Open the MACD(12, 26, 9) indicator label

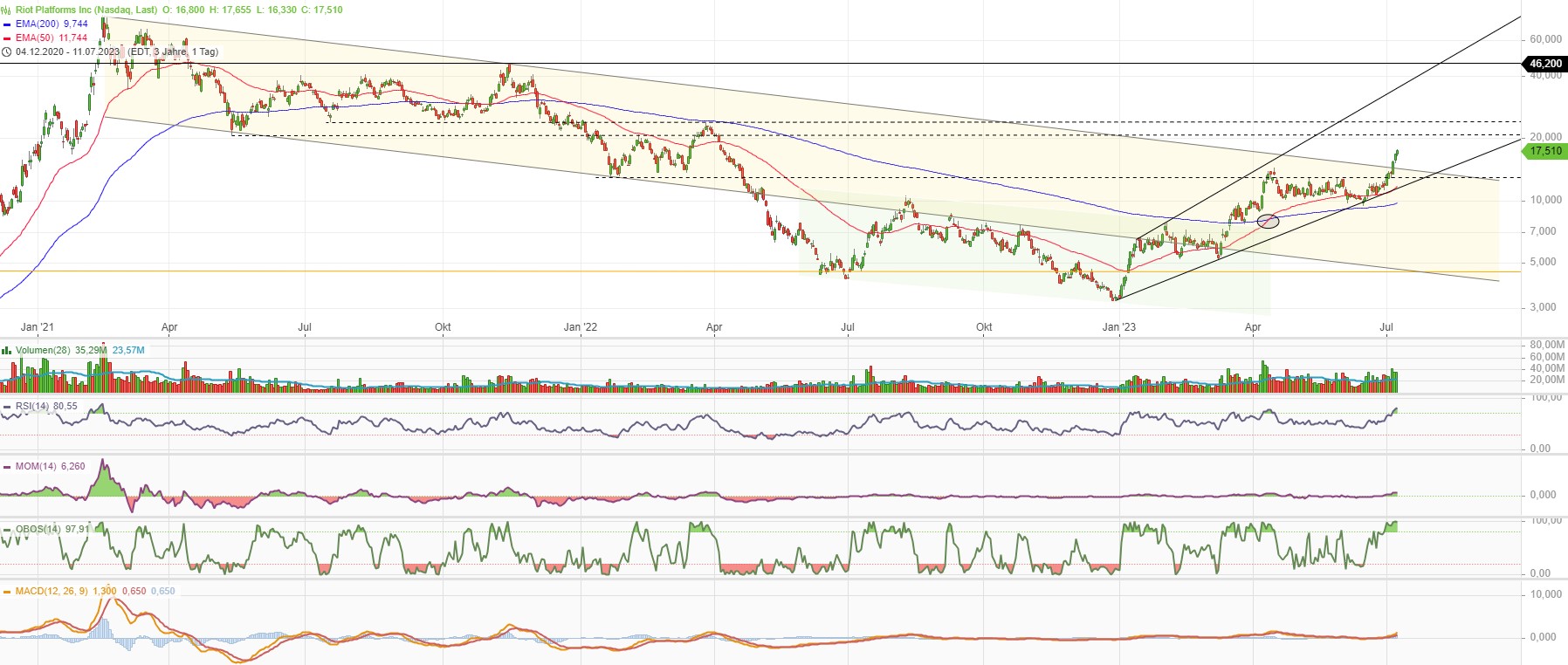(x=52, y=592)
